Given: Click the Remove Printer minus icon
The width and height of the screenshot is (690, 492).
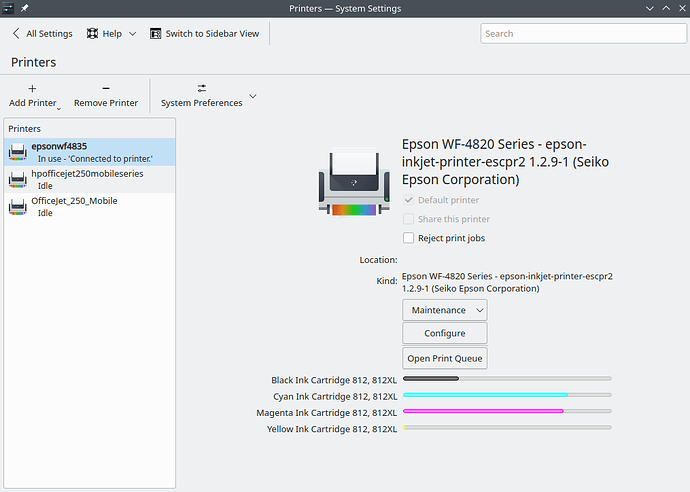Looking at the screenshot, I should click(x=106, y=88).
